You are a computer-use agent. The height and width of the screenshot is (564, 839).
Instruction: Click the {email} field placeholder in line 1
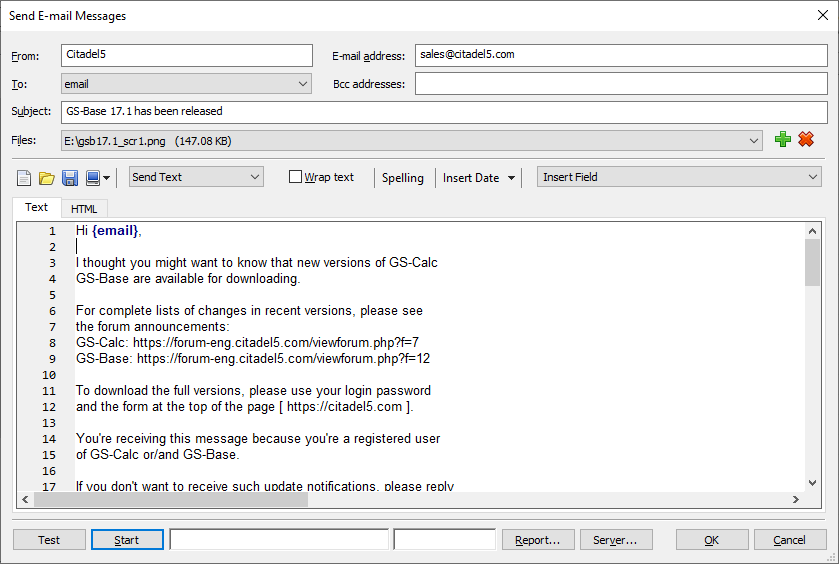click(115, 231)
